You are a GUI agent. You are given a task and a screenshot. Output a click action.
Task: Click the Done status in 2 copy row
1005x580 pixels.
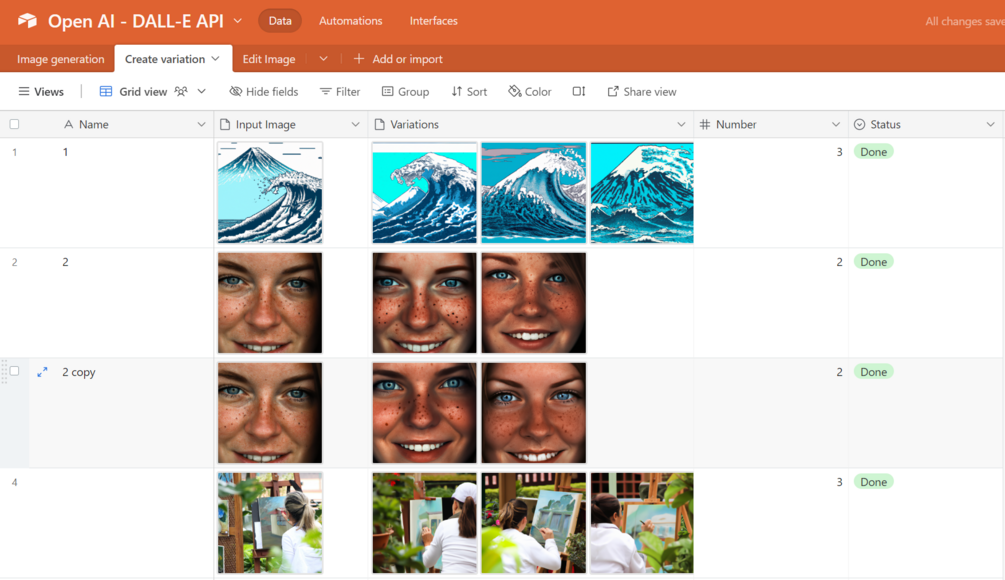pos(873,372)
